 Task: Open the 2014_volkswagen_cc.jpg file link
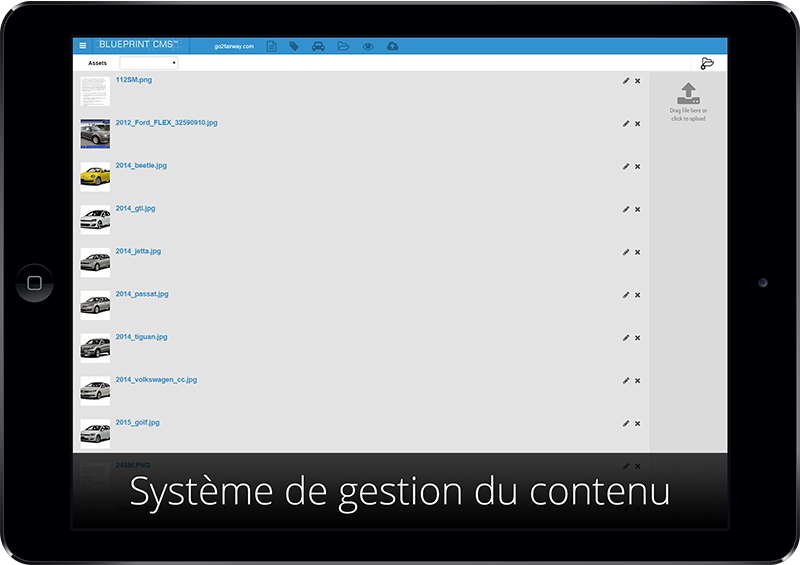tap(156, 380)
